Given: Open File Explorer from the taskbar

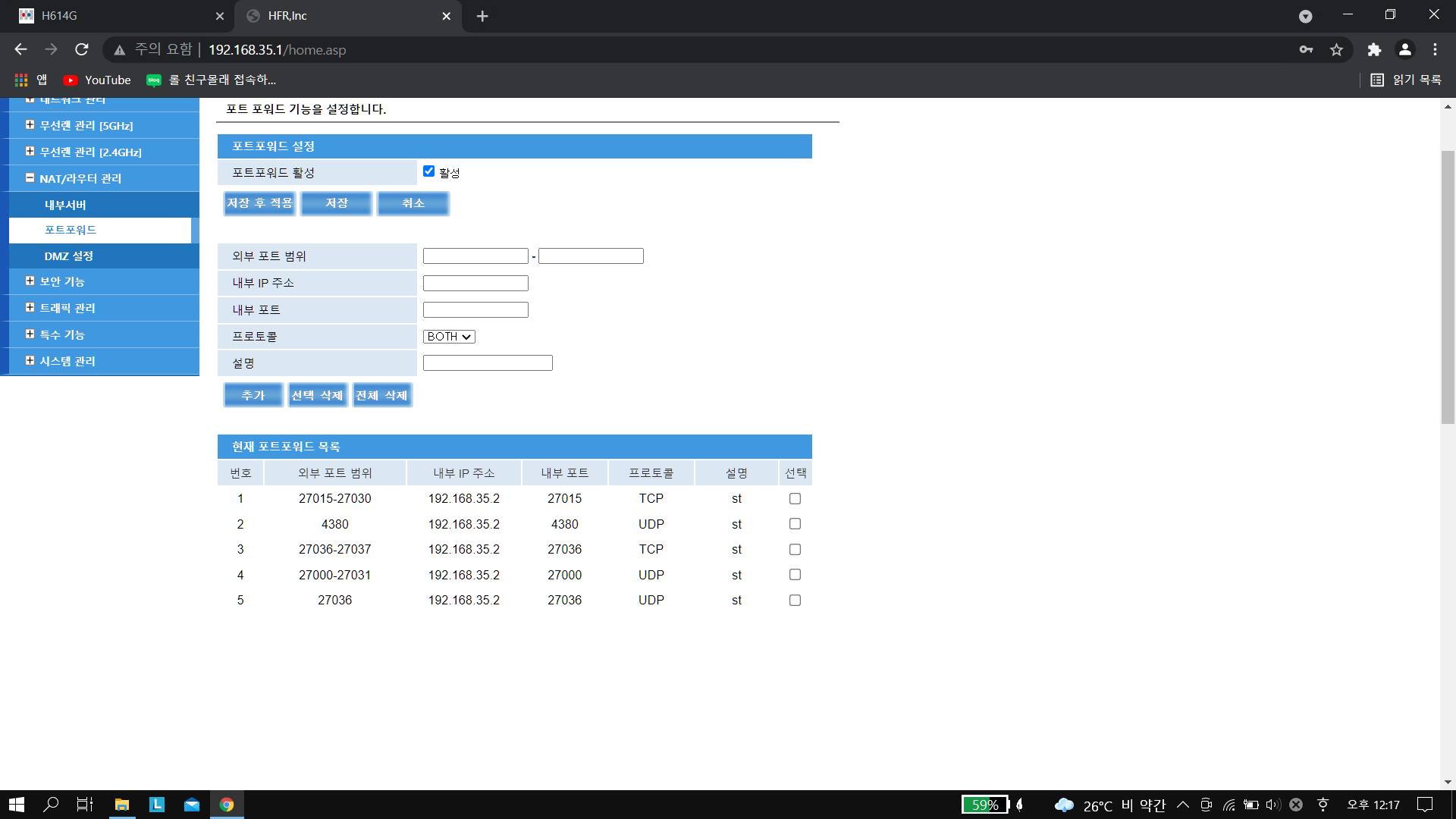Looking at the screenshot, I should pyautogui.click(x=121, y=805).
